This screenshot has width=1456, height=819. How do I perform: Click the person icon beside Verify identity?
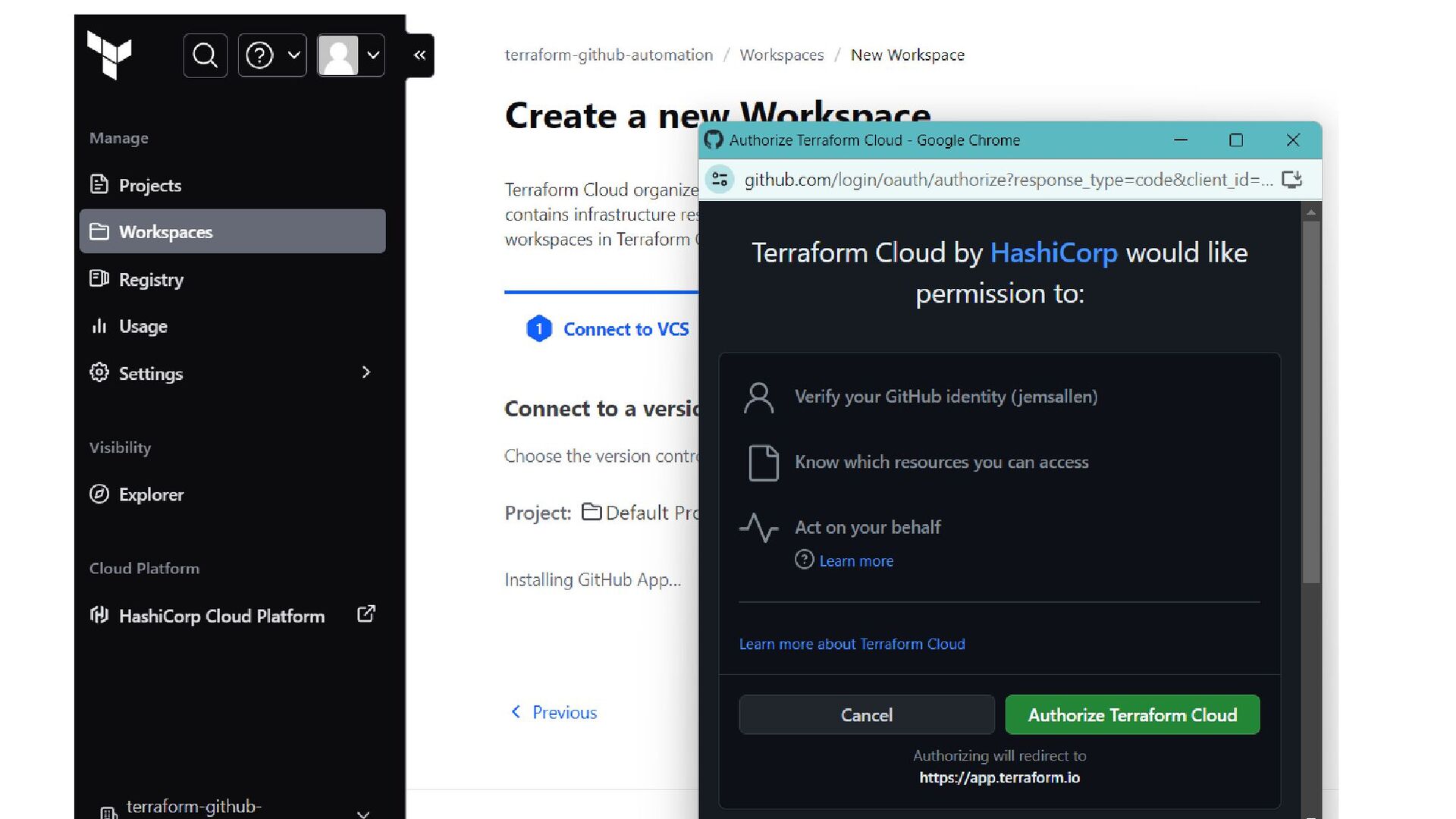coord(759,397)
